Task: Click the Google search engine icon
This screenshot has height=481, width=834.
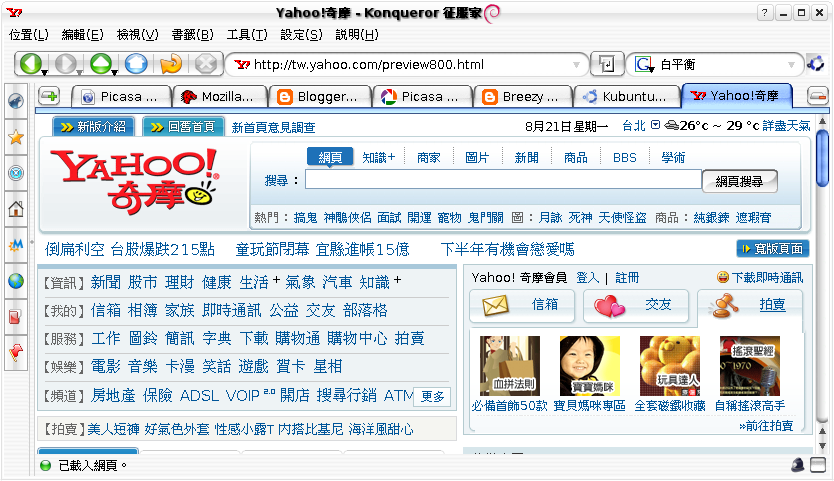Action: [644, 64]
